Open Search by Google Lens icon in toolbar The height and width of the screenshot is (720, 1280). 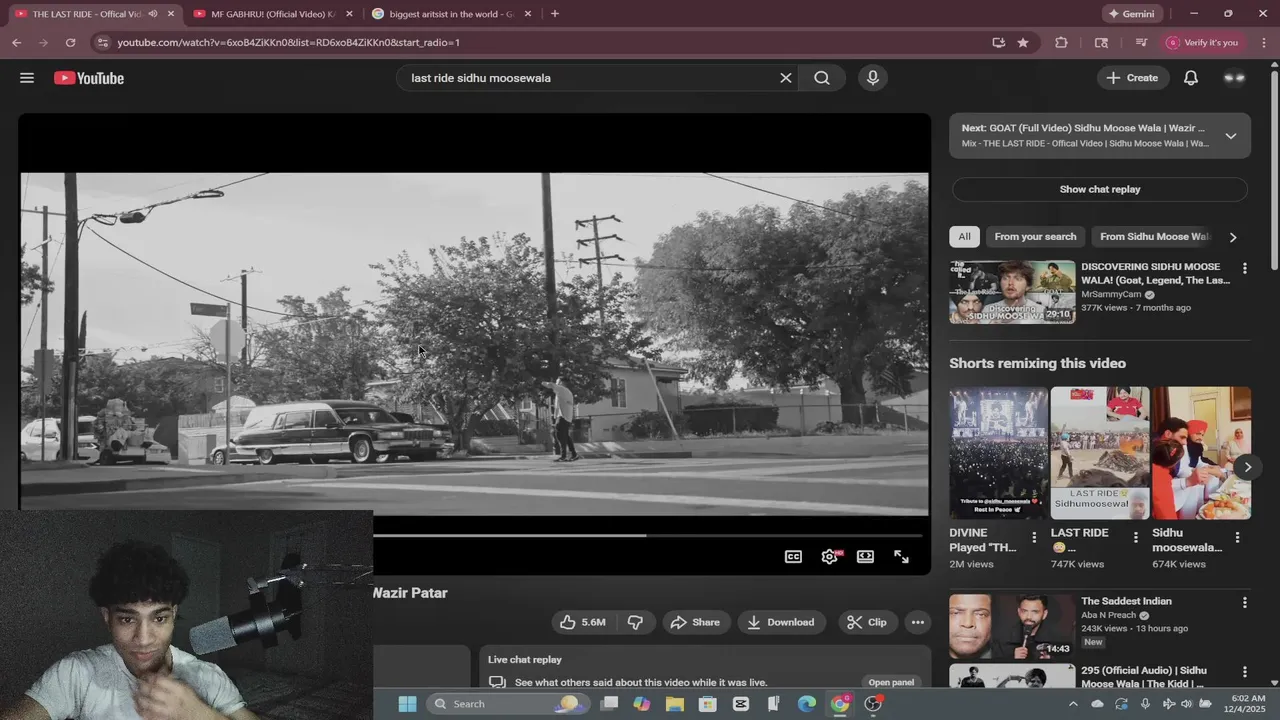(x=1101, y=43)
